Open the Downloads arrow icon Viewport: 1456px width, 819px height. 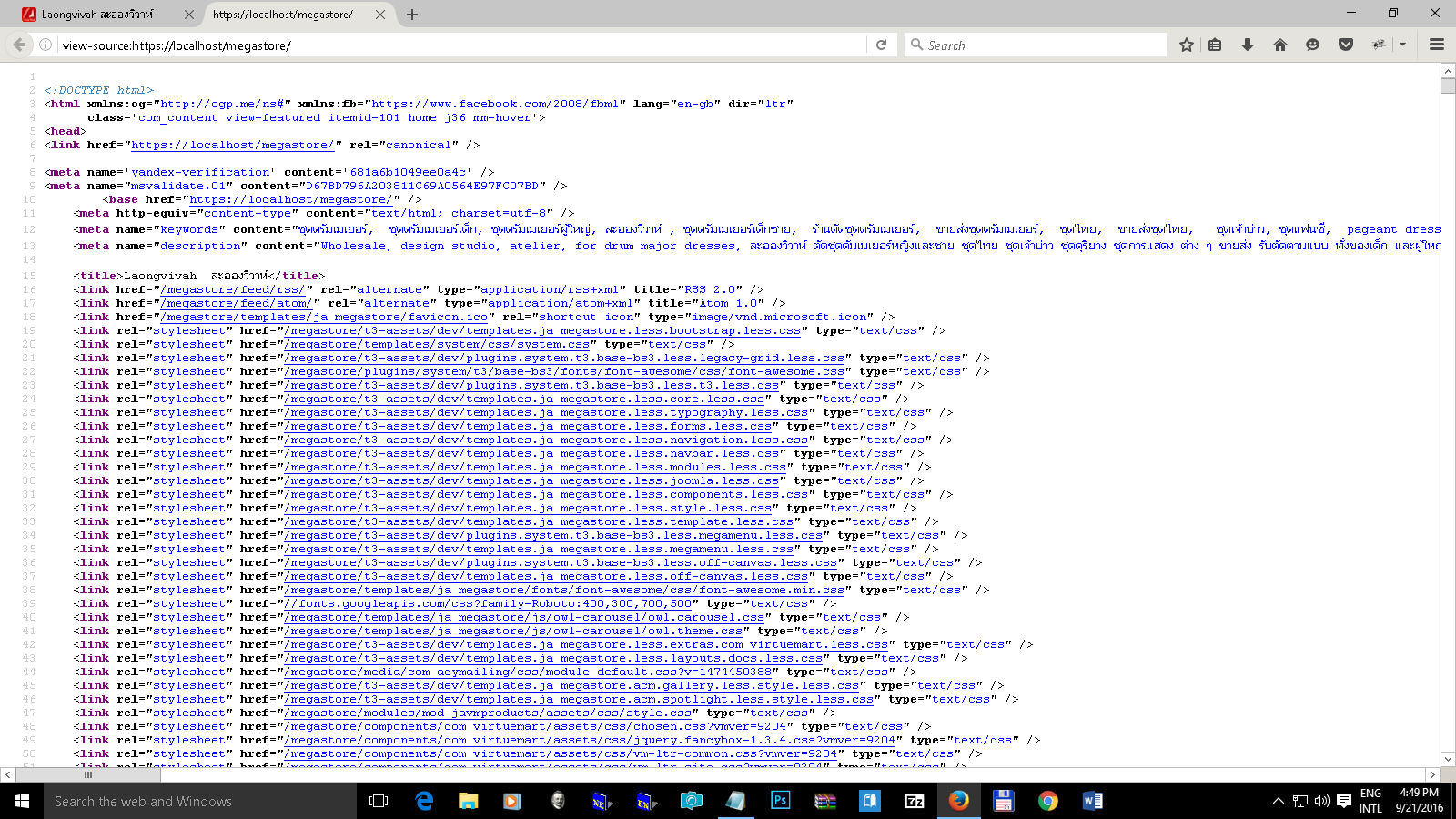[1248, 45]
